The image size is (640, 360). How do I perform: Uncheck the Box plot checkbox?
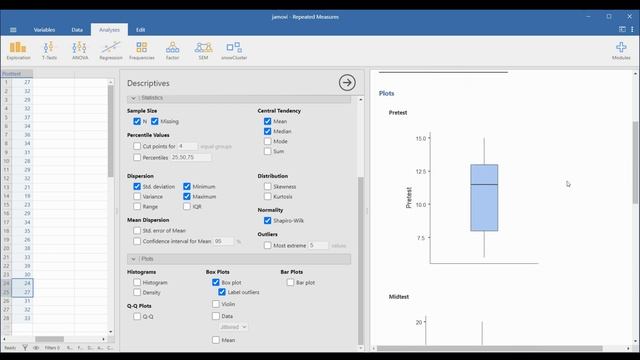(216, 282)
